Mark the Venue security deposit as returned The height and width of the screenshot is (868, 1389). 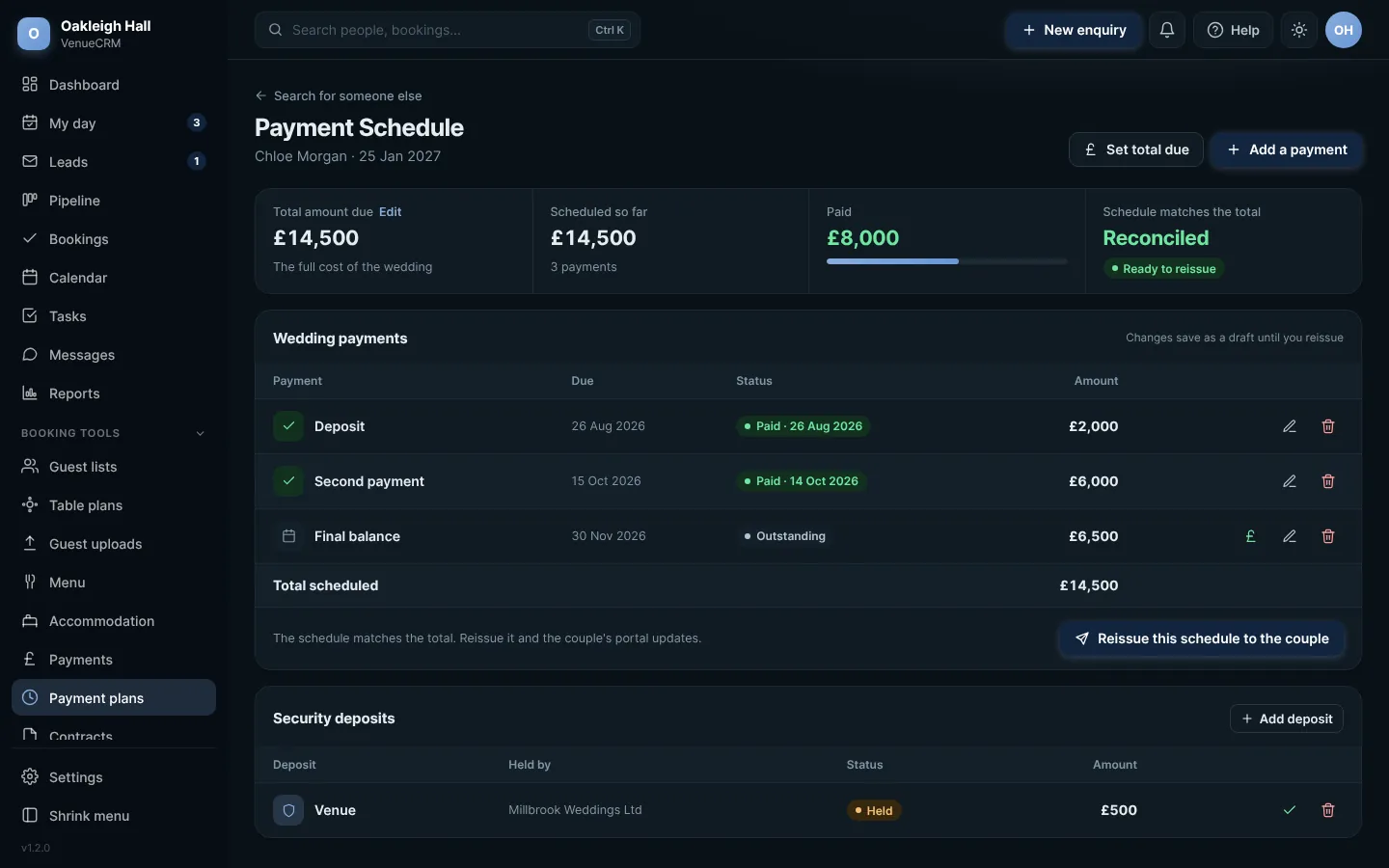click(x=1290, y=810)
